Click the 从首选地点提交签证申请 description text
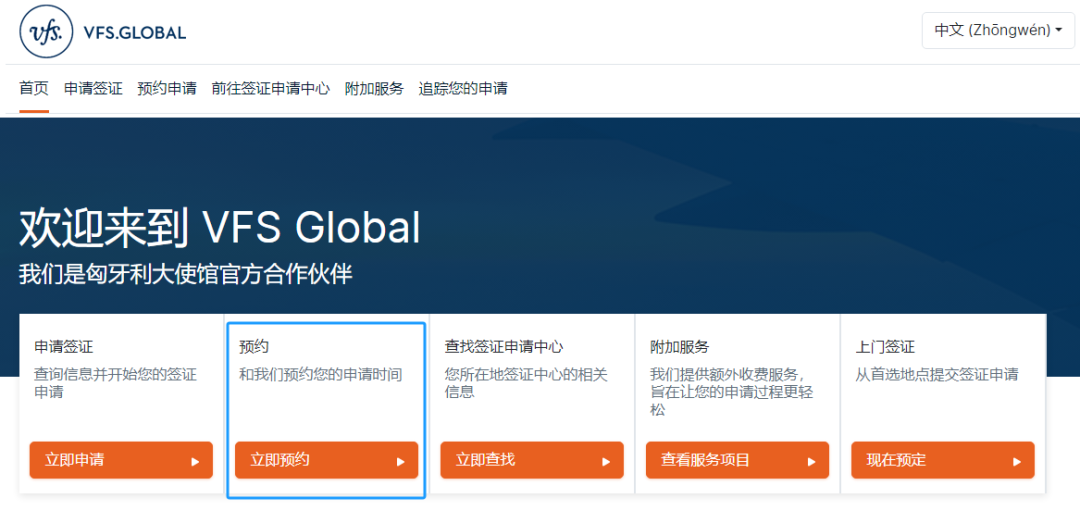 click(x=937, y=376)
